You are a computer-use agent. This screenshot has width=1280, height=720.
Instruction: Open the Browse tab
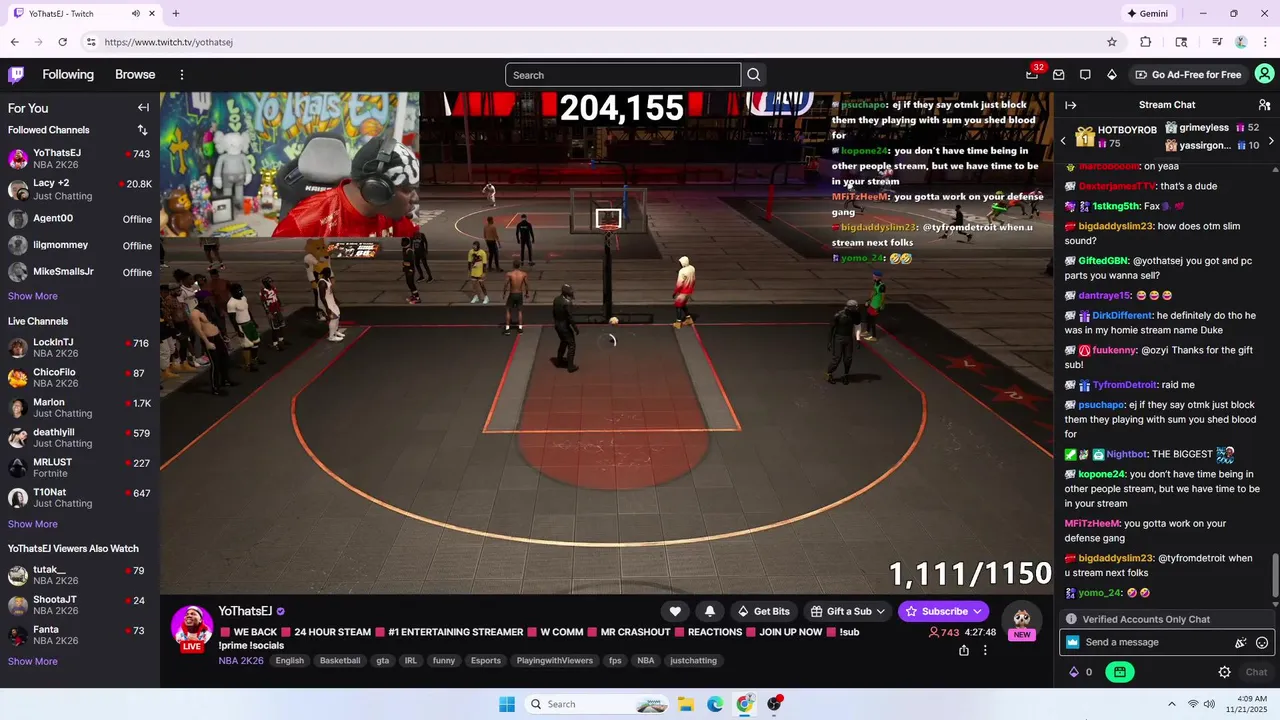point(135,75)
